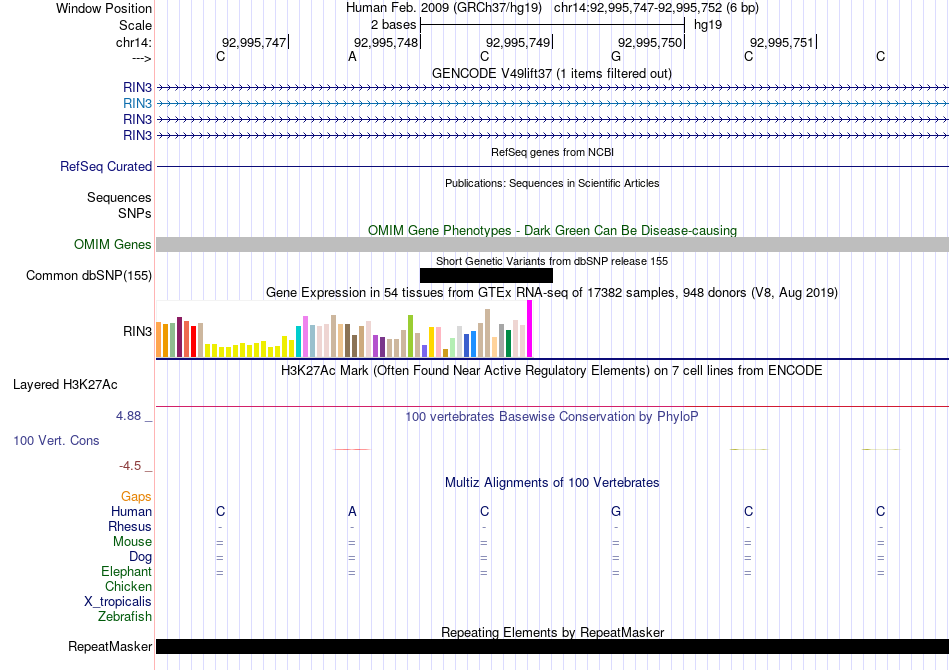The height and width of the screenshot is (670, 950).
Task: Click the RefSeq Curated track label
Action: (x=105, y=167)
